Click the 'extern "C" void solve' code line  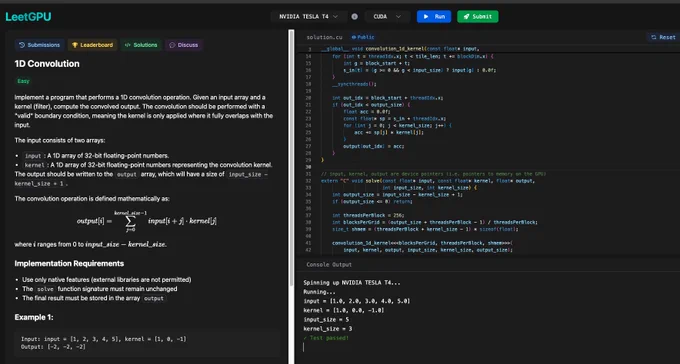pos(428,180)
